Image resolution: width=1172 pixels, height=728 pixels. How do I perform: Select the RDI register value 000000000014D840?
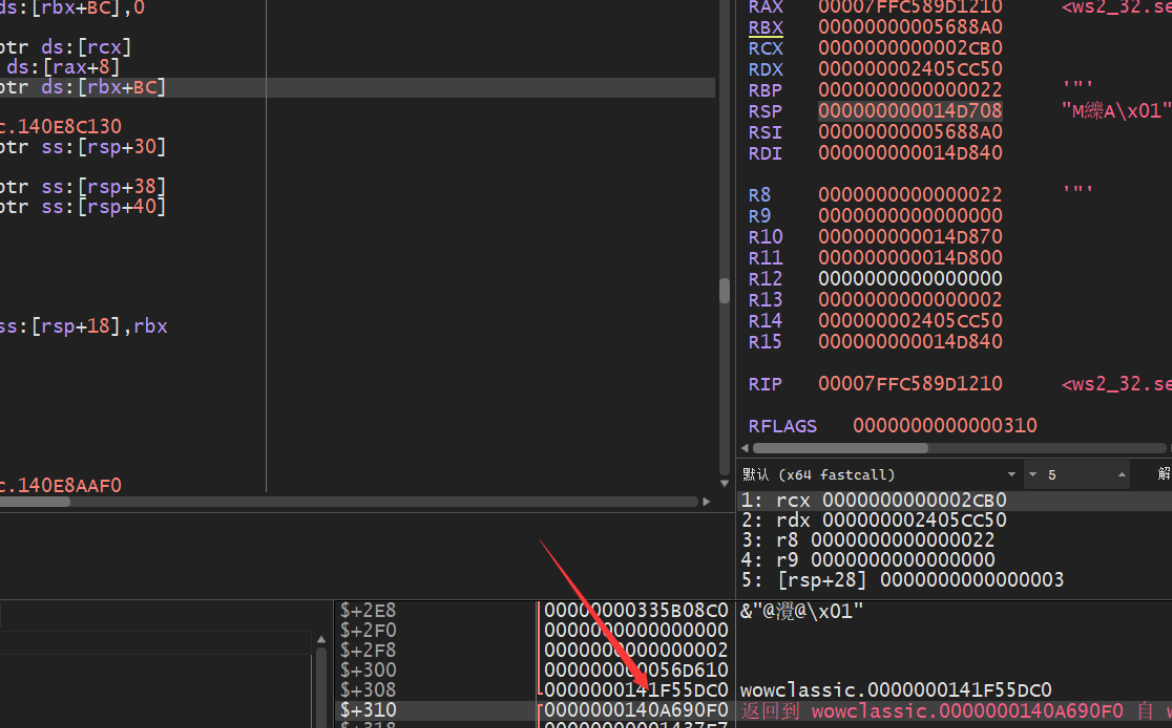(910, 153)
